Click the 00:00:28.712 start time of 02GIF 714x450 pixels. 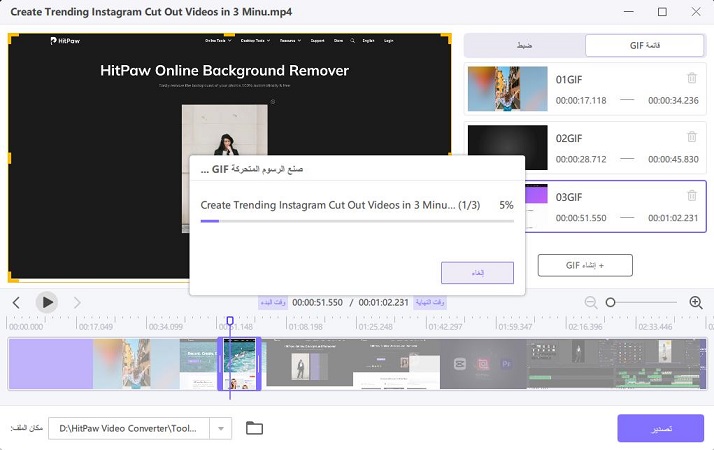tap(581, 159)
